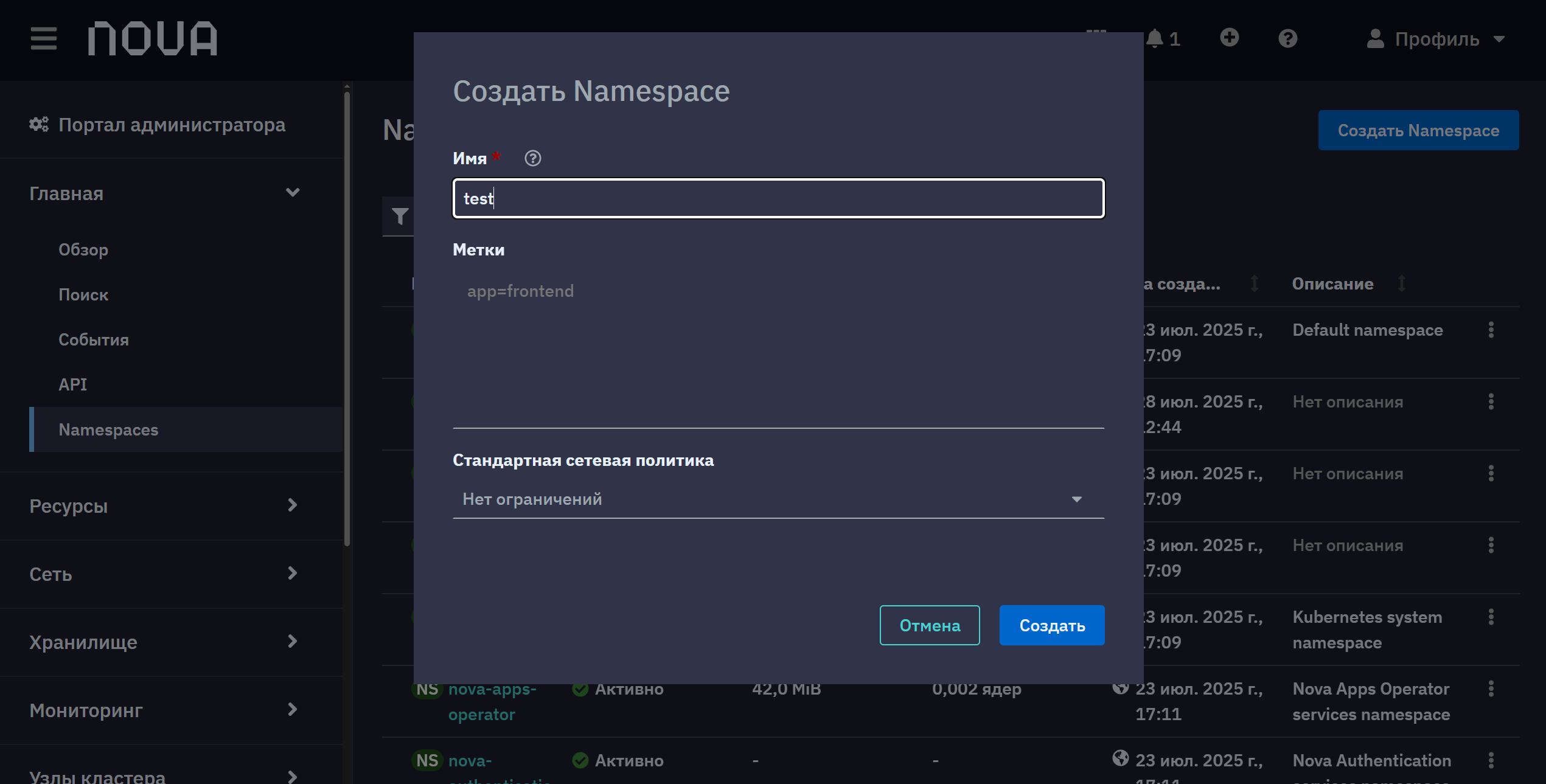
Task: Open kebab menu for Nova Authentication row
Action: [1491, 761]
